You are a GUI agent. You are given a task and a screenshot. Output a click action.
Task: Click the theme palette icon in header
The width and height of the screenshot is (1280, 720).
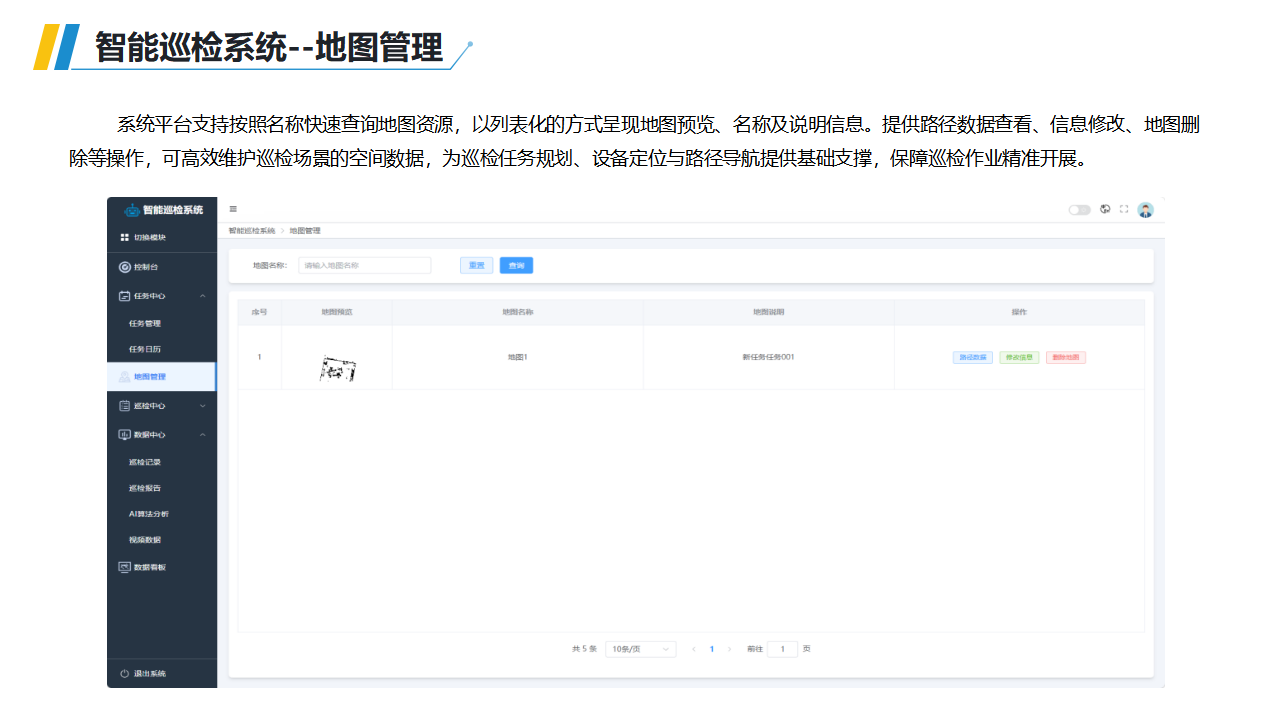point(1105,209)
